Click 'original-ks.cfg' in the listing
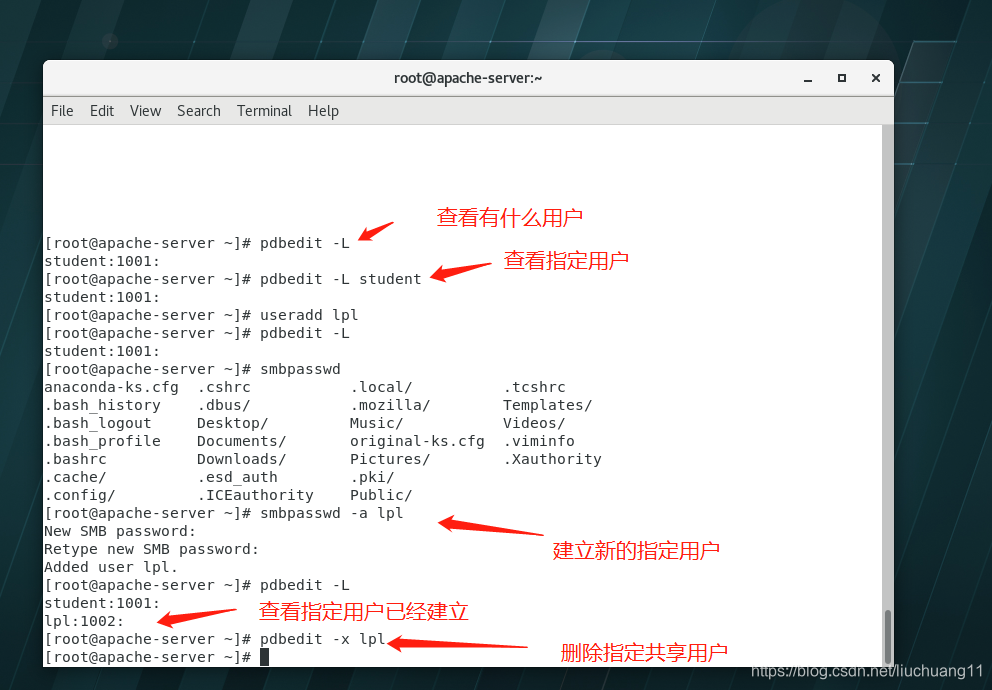 coord(418,441)
